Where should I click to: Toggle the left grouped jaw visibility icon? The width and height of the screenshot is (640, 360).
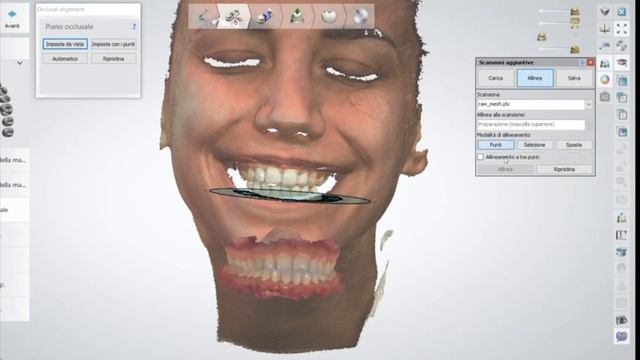[x=542, y=37]
